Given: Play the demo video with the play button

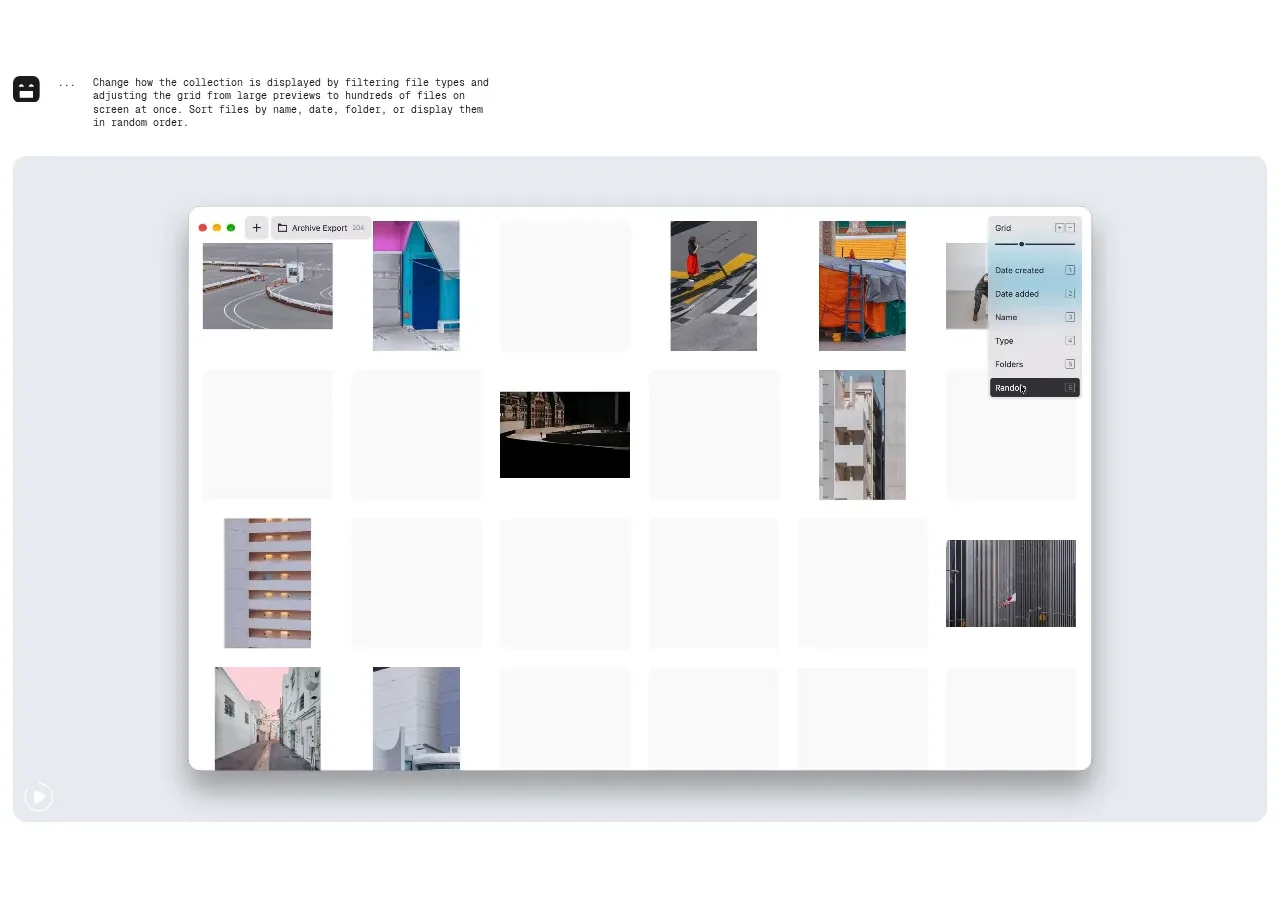Looking at the screenshot, I should pos(38,797).
